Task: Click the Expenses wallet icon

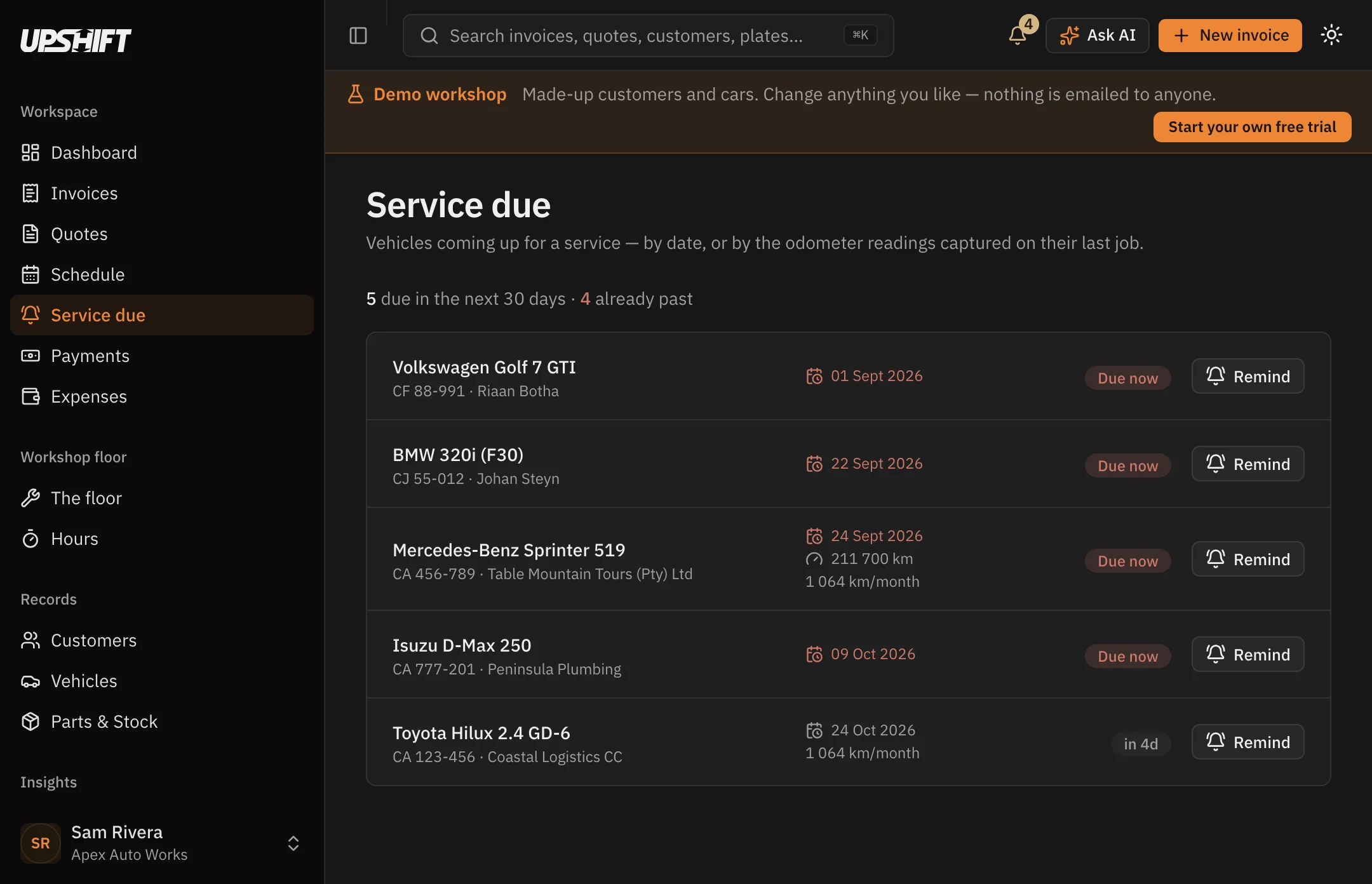Action: (x=30, y=396)
